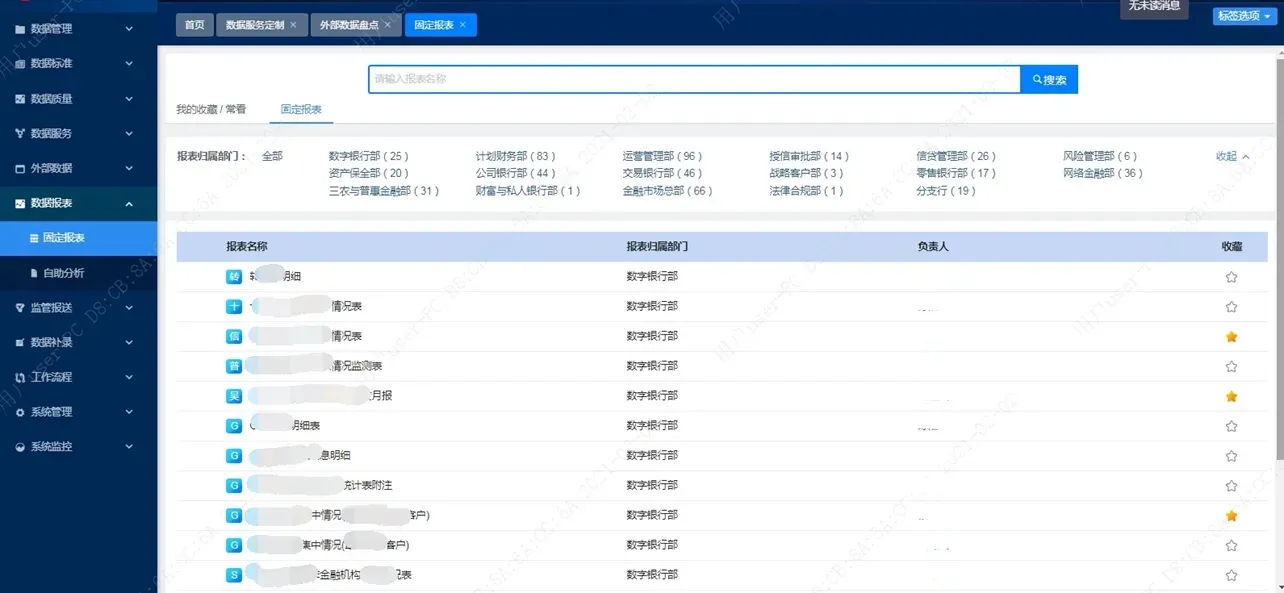Close the 外部数据盘点 tab
1284x593 pixels.
389,25
